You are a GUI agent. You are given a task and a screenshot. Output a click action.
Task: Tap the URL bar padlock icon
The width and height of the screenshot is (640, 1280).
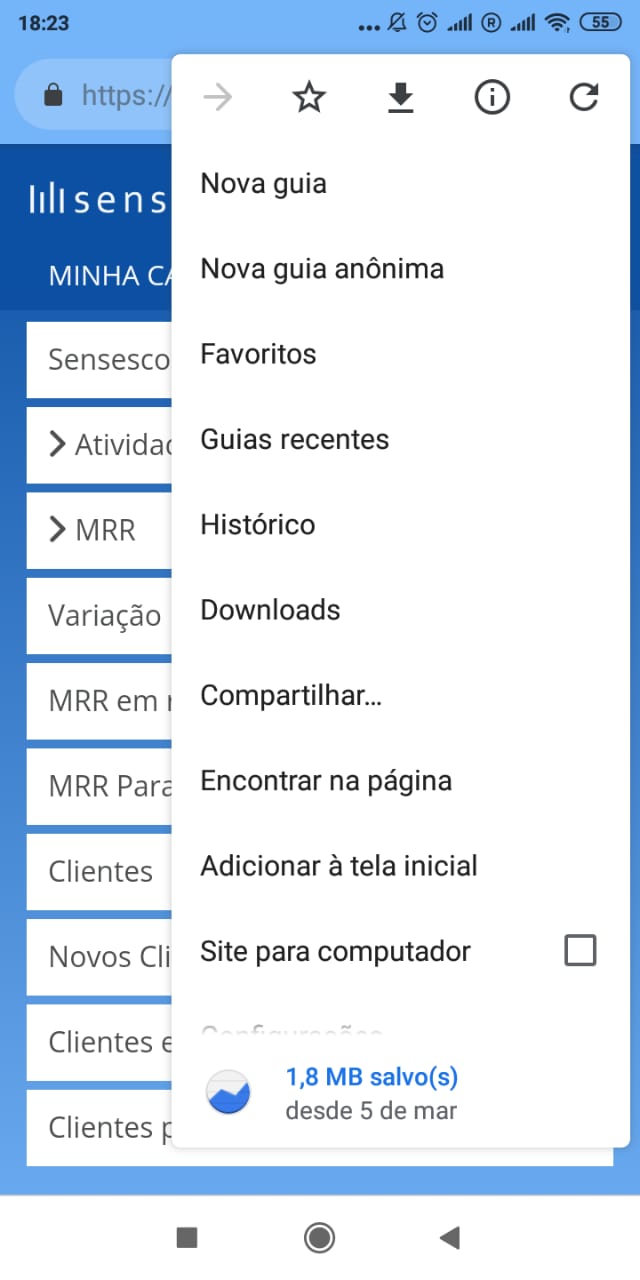coord(54,95)
